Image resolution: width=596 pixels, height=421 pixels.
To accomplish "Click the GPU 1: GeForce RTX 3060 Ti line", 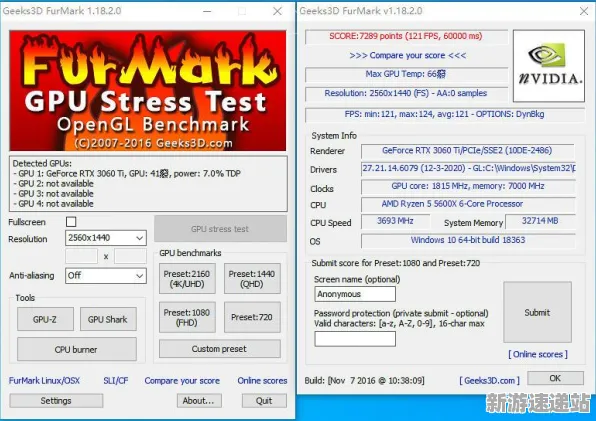I will (x=127, y=174).
